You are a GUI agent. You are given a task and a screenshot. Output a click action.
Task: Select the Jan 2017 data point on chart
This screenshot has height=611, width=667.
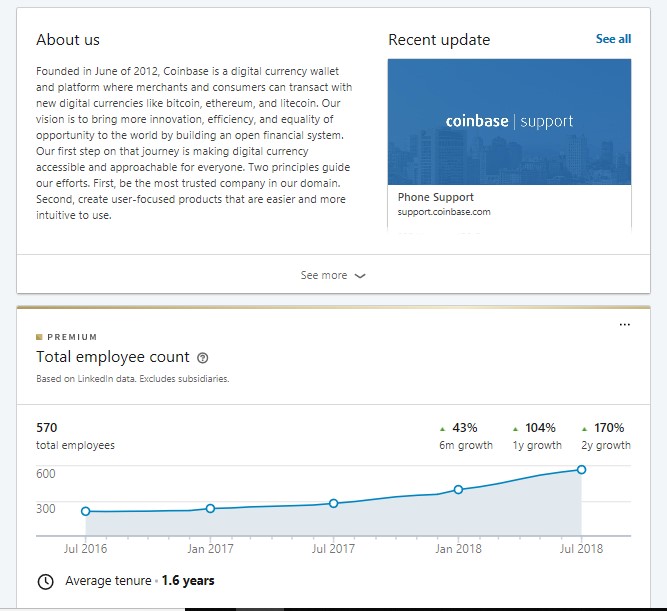(x=210, y=508)
